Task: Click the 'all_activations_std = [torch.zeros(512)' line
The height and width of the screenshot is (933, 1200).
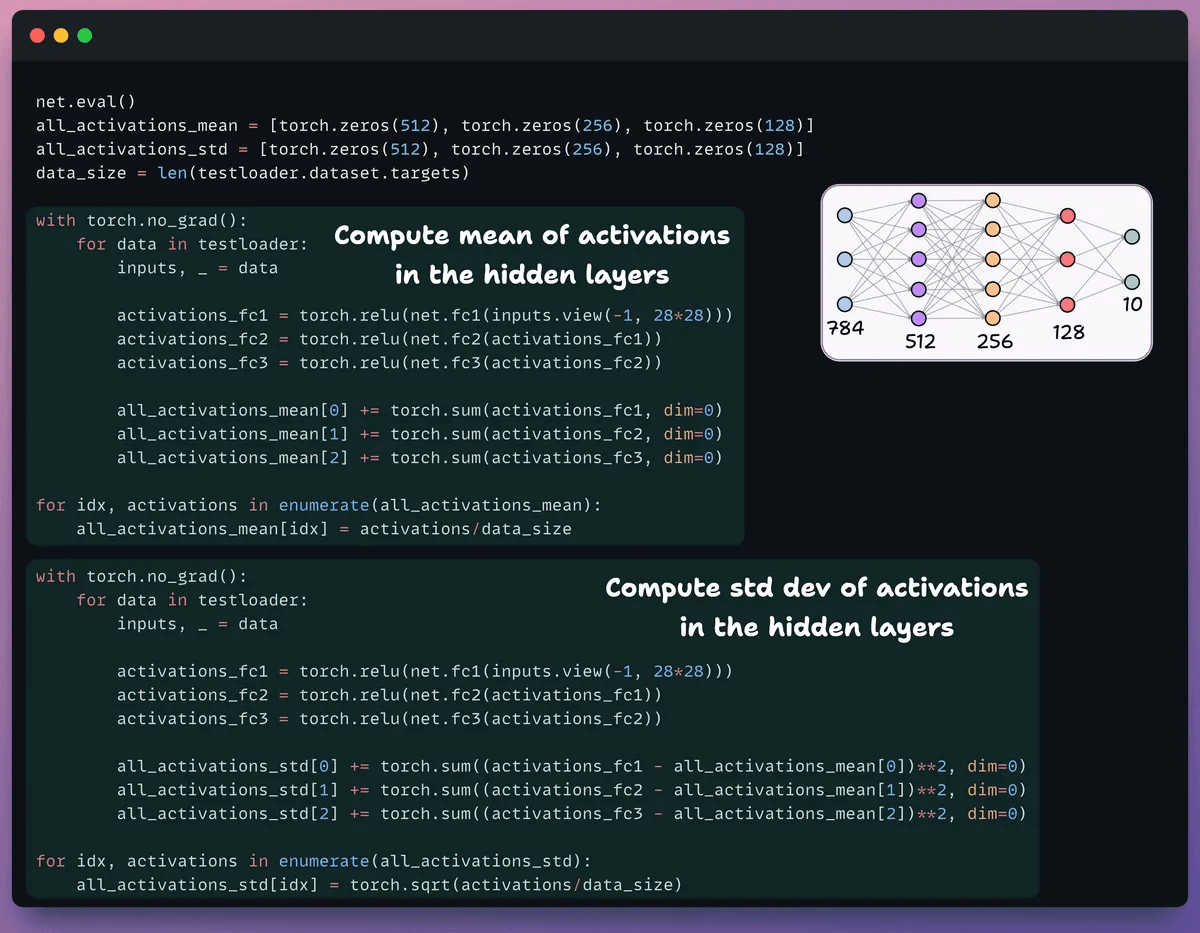Action: 420,149
